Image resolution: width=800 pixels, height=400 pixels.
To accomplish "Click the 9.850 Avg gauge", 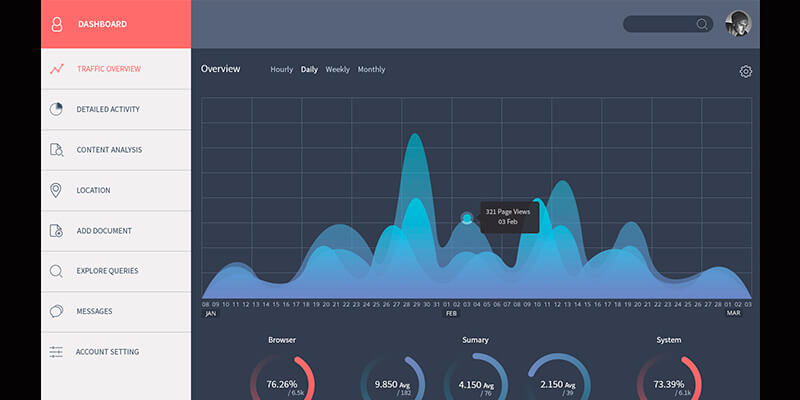I will (393, 378).
